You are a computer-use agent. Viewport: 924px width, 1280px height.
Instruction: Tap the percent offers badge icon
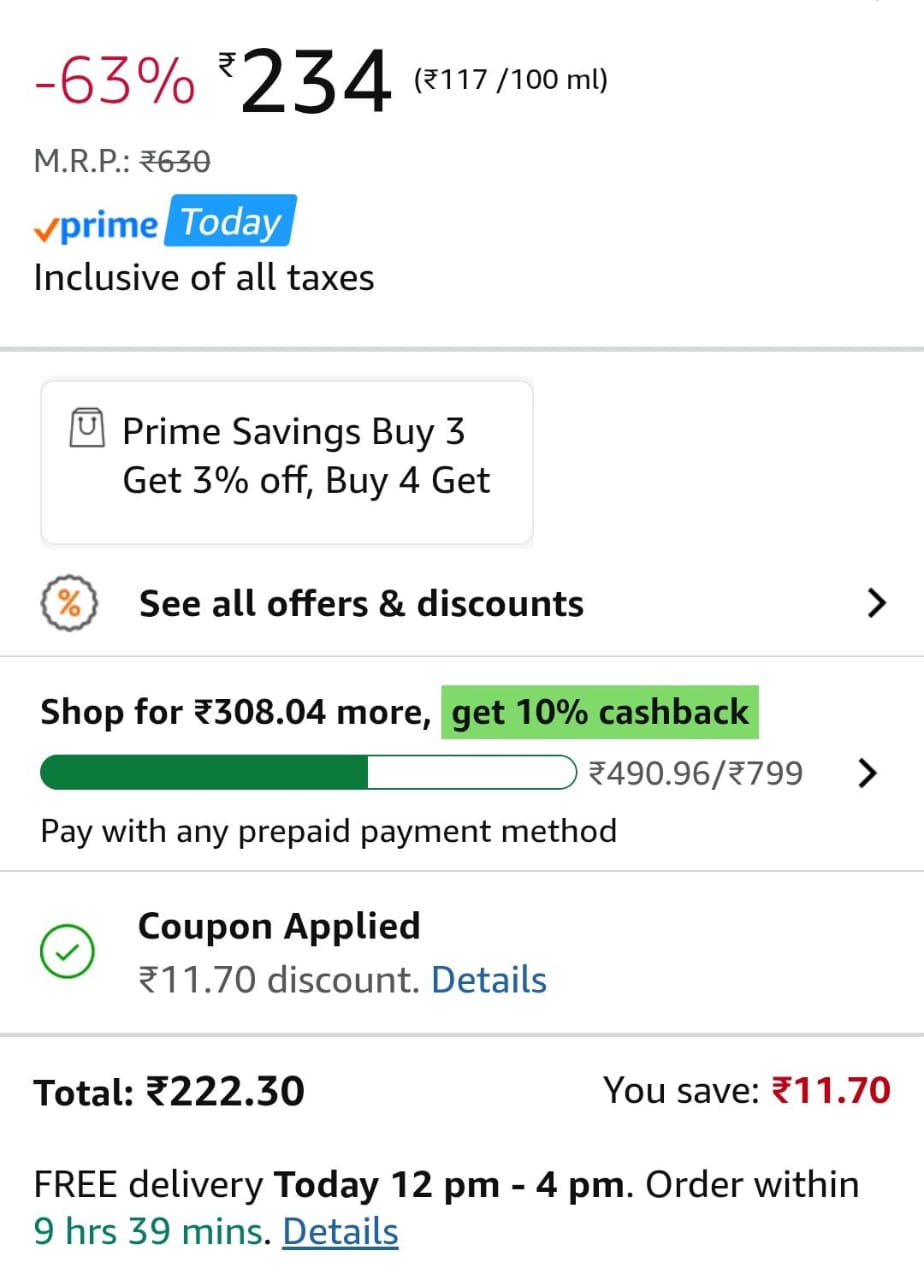[x=69, y=603]
